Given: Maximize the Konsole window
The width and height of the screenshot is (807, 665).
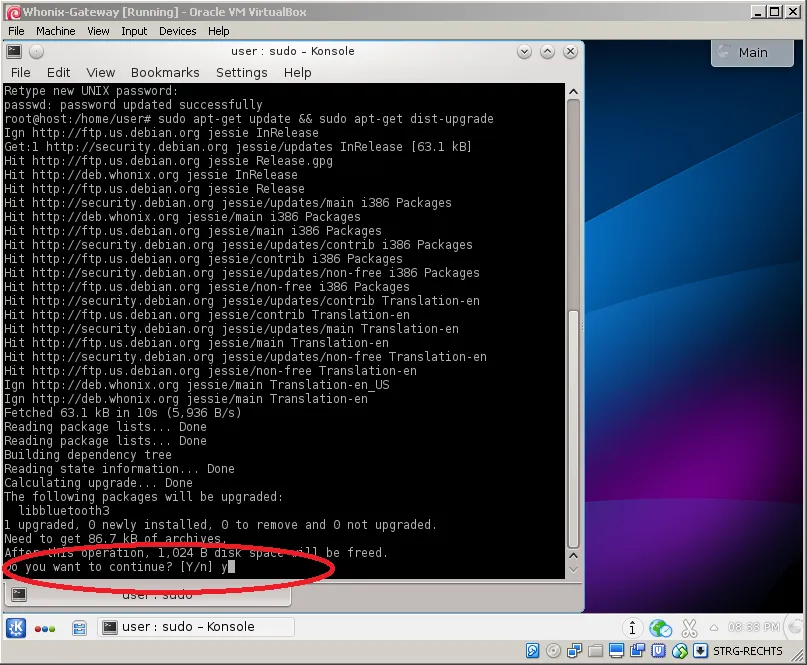Looking at the screenshot, I should 547,51.
